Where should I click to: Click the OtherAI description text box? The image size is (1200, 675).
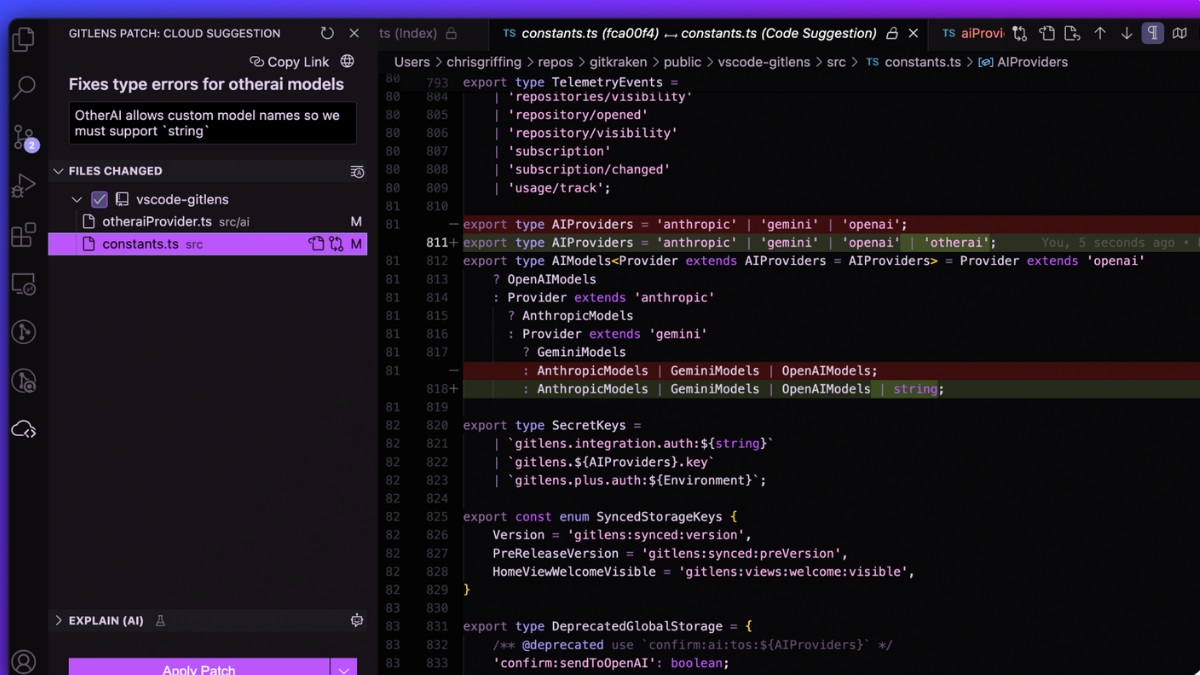213,123
